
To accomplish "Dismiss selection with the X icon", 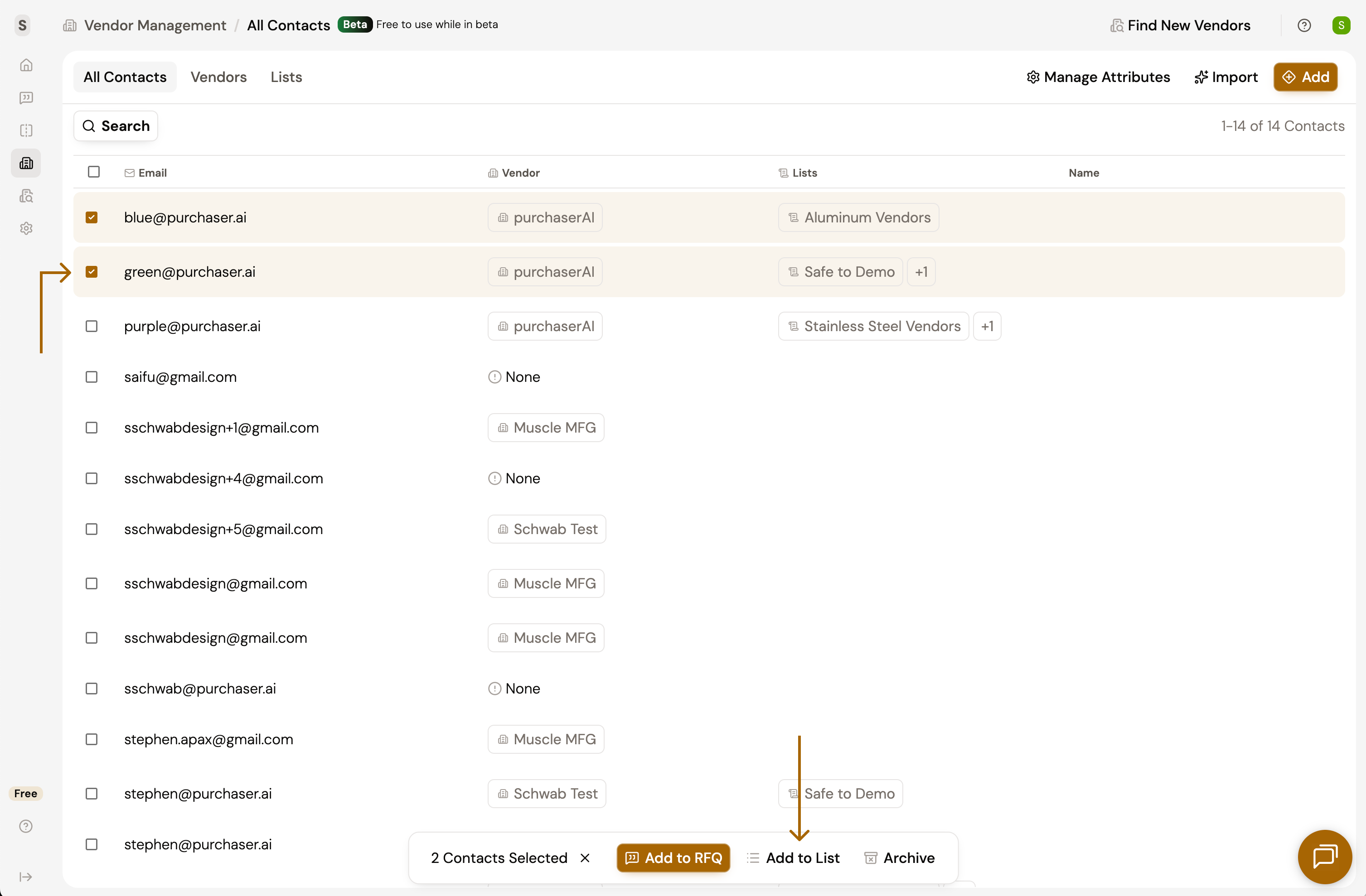I will [x=585, y=857].
